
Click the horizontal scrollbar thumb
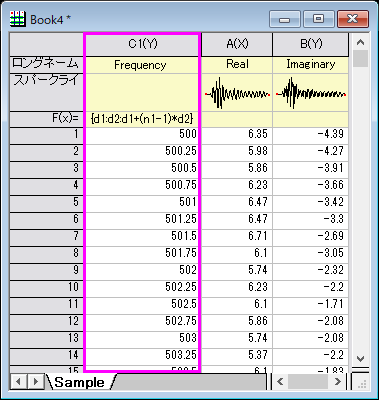(308, 382)
